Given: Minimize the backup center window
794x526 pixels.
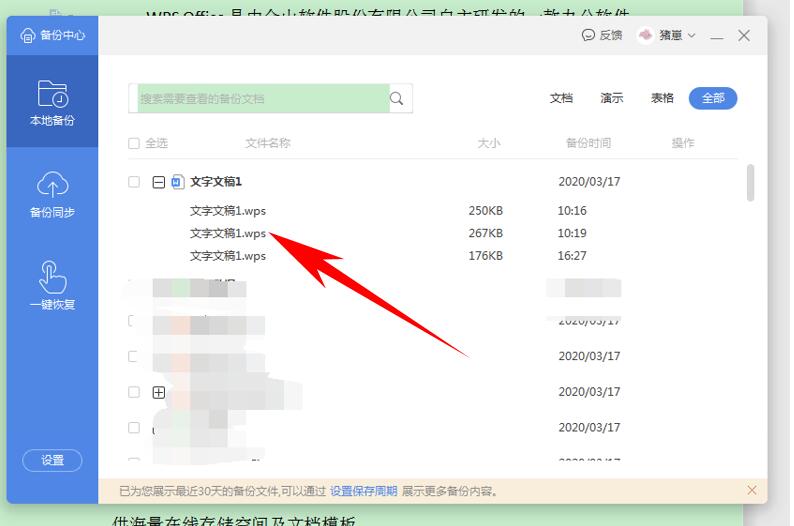Looking at the screenshot, I should 717,36.
